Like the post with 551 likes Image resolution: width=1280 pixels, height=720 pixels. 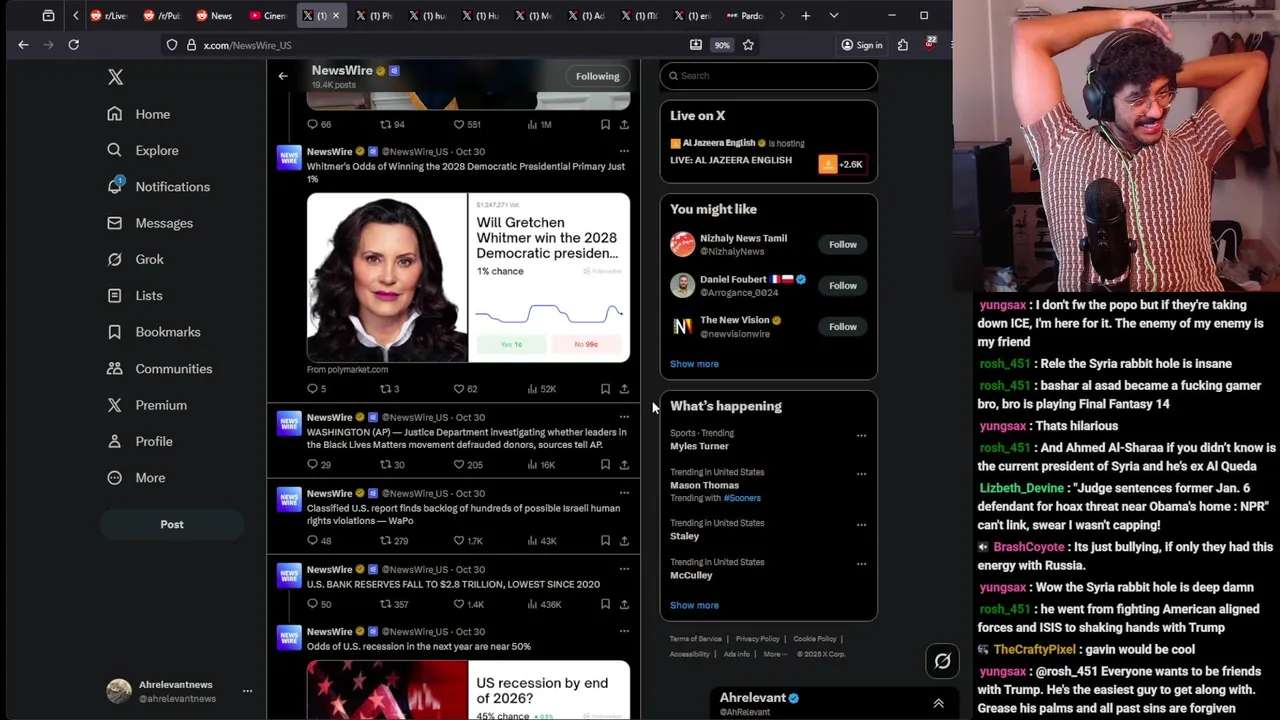click(467, 125)
